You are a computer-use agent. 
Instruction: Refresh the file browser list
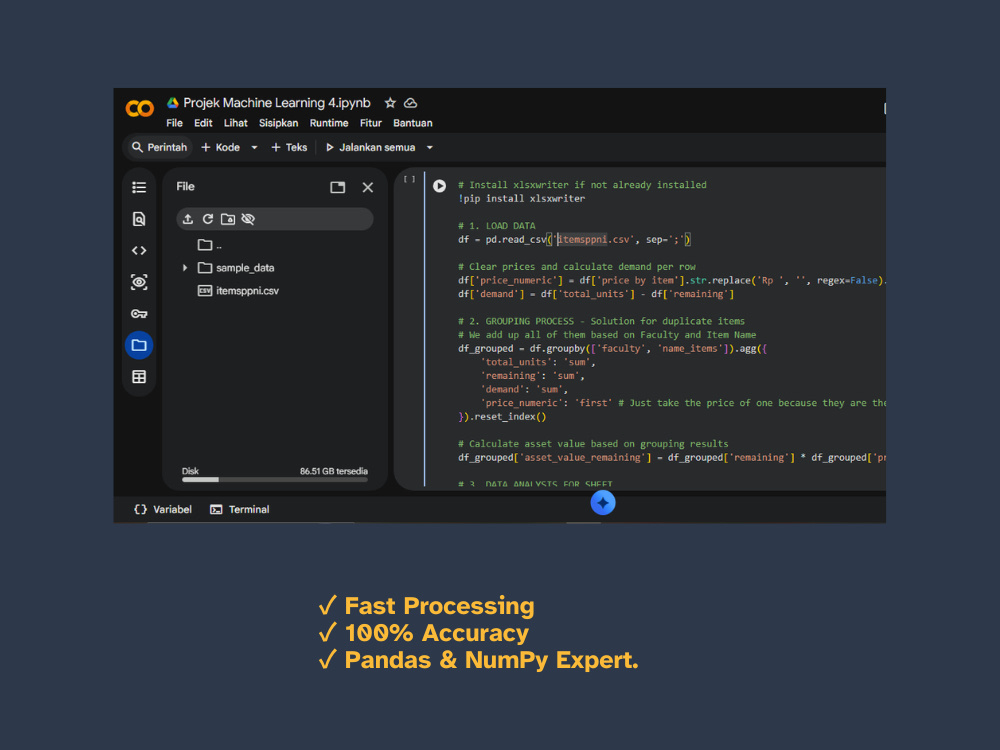pyautogui.click(x=208, y=219)
